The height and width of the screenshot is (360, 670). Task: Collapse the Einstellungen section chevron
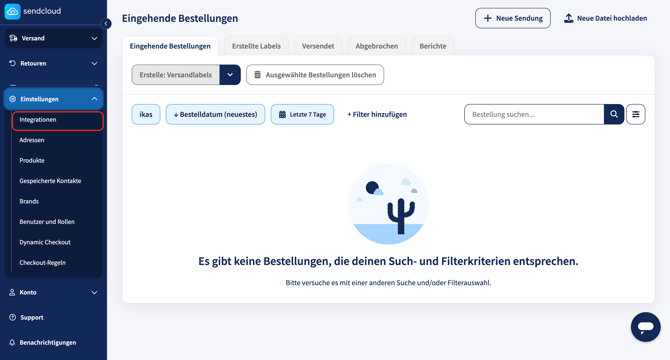[x=94, y=99]
